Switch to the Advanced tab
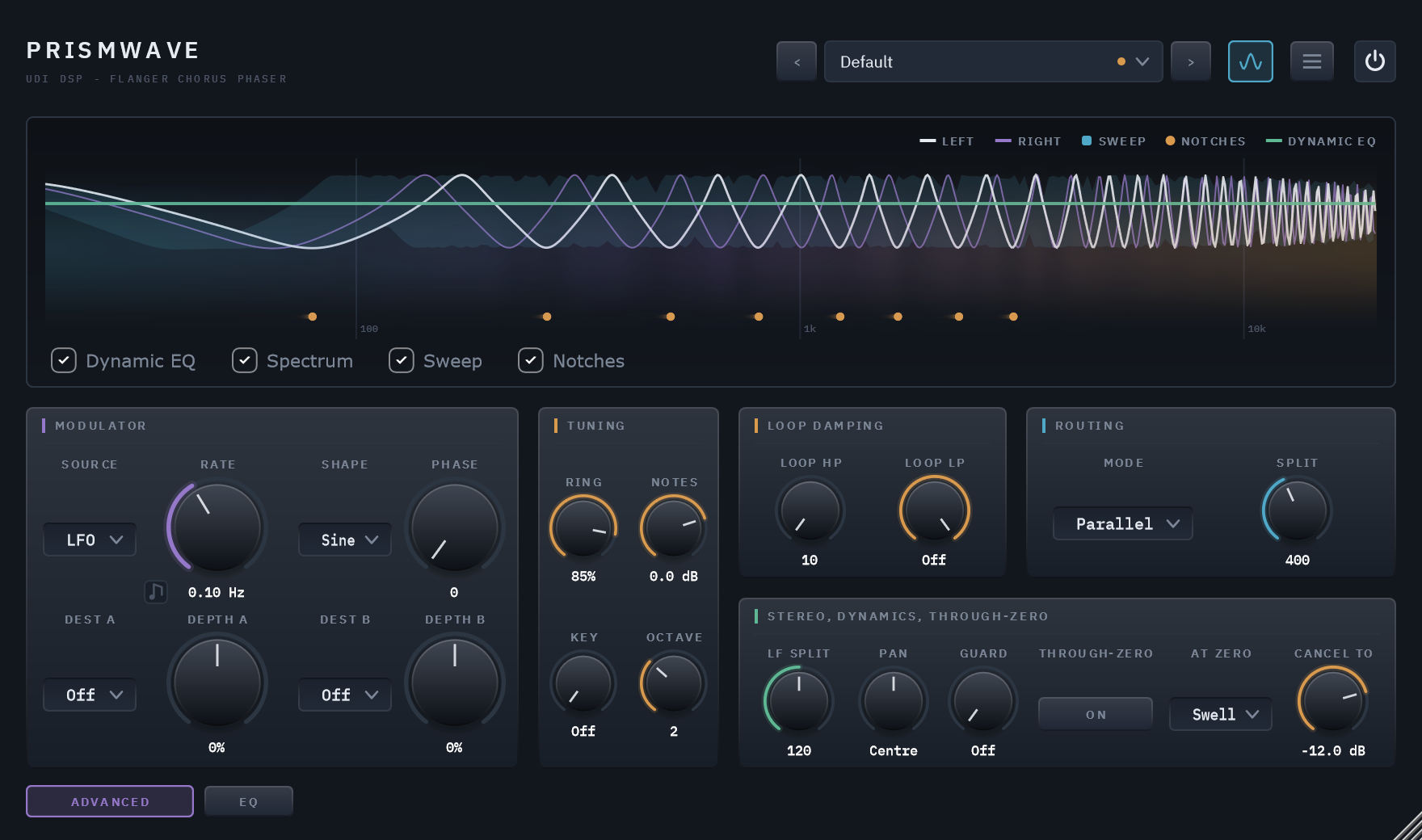The width and height of the screenshot is (1422, 840). coord(110,801)
